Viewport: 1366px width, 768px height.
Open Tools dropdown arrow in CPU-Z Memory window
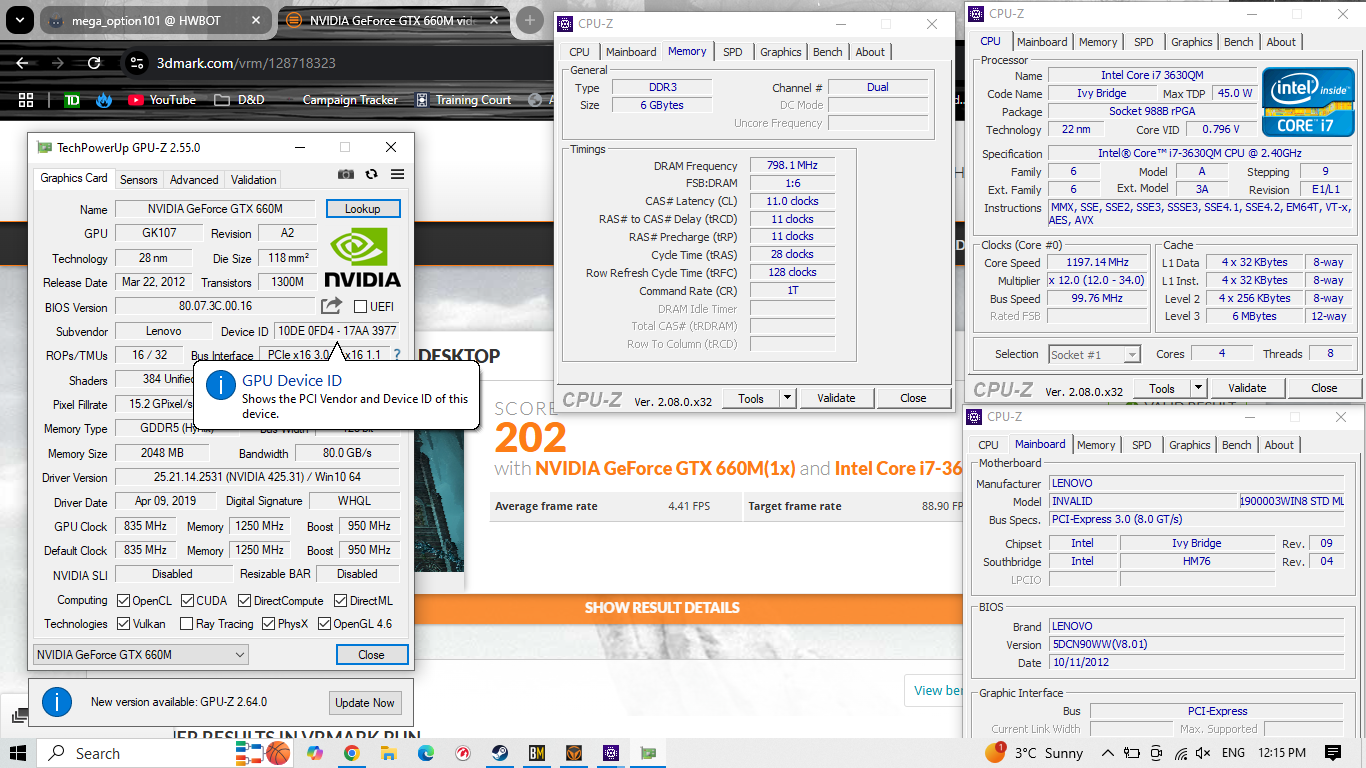click(x=788, y=398)
